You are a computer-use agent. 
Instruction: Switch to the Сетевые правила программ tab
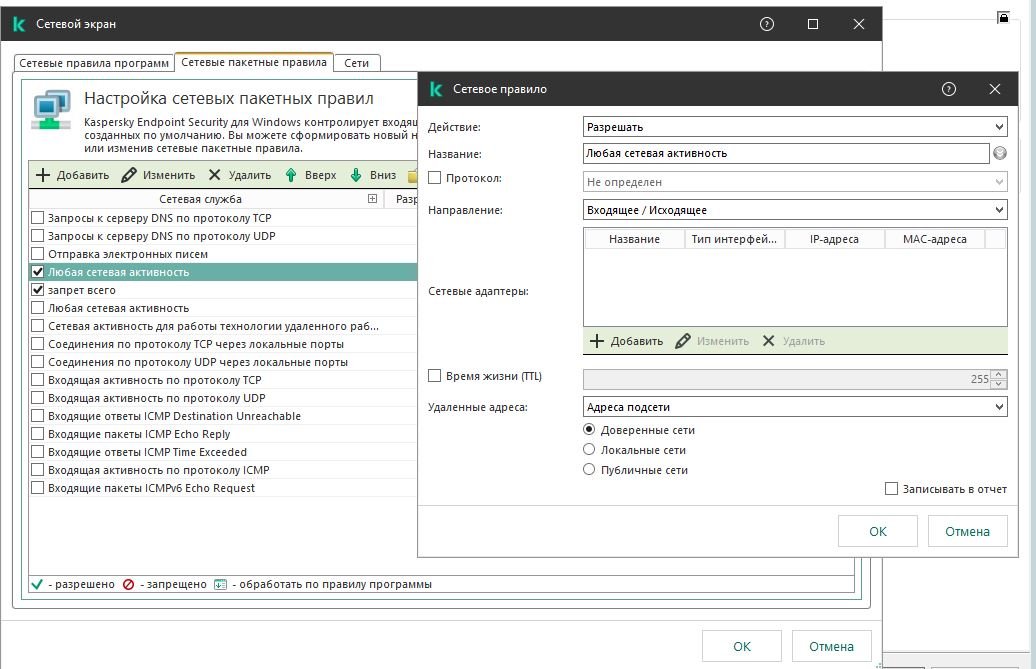pos(94,63)
